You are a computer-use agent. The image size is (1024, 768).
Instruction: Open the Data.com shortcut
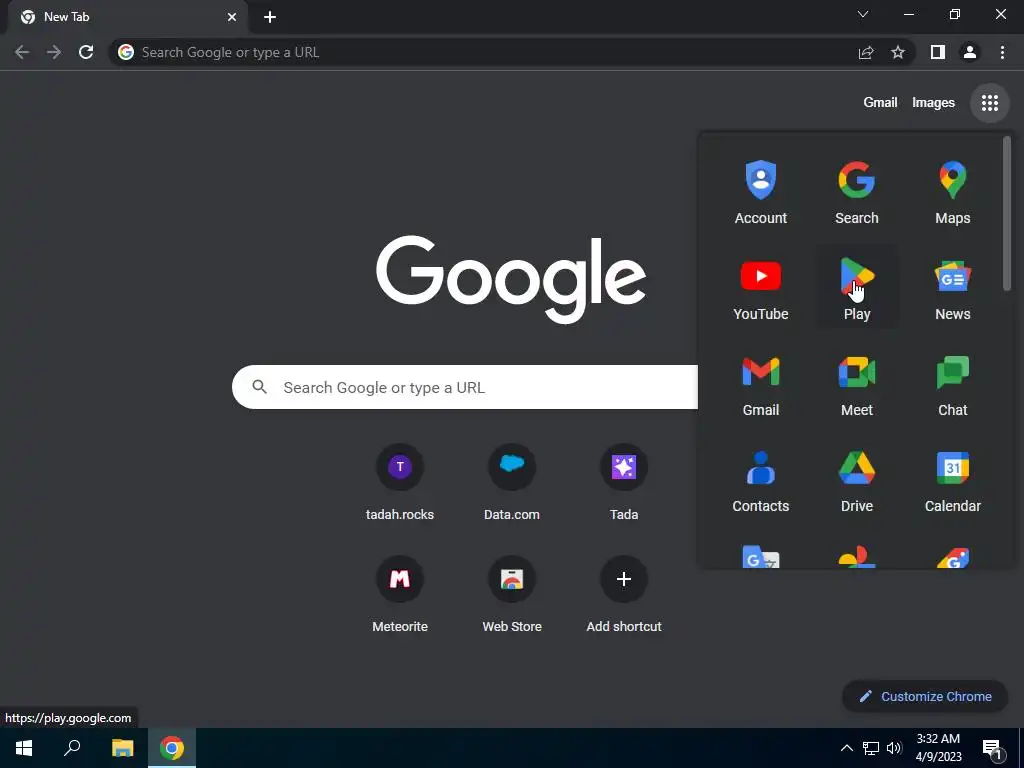511,482
